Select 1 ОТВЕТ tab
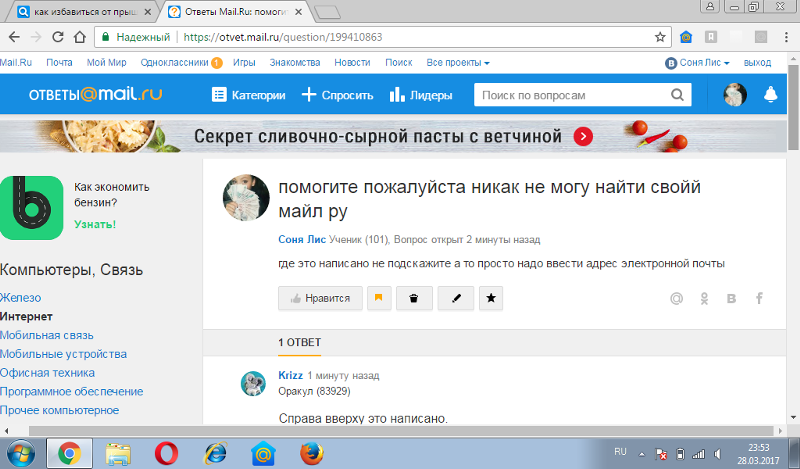 [x=299, y=342]
